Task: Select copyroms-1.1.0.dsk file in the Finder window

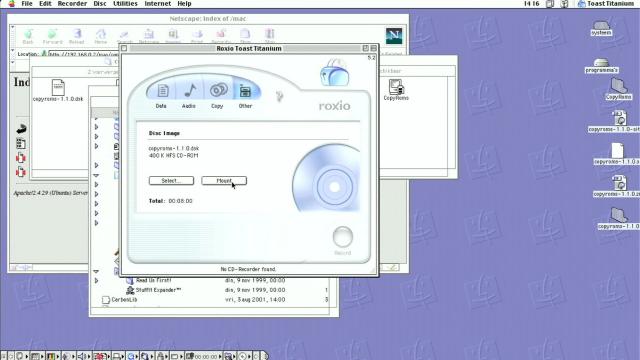Action: tap(58, 91)
